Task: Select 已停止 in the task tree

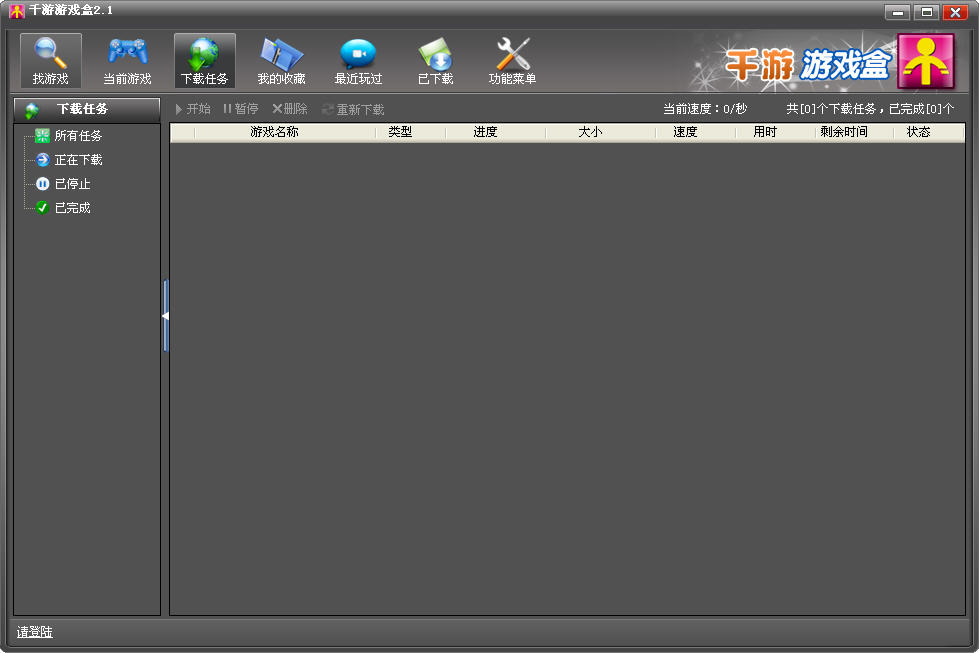Action: (72, 184)
